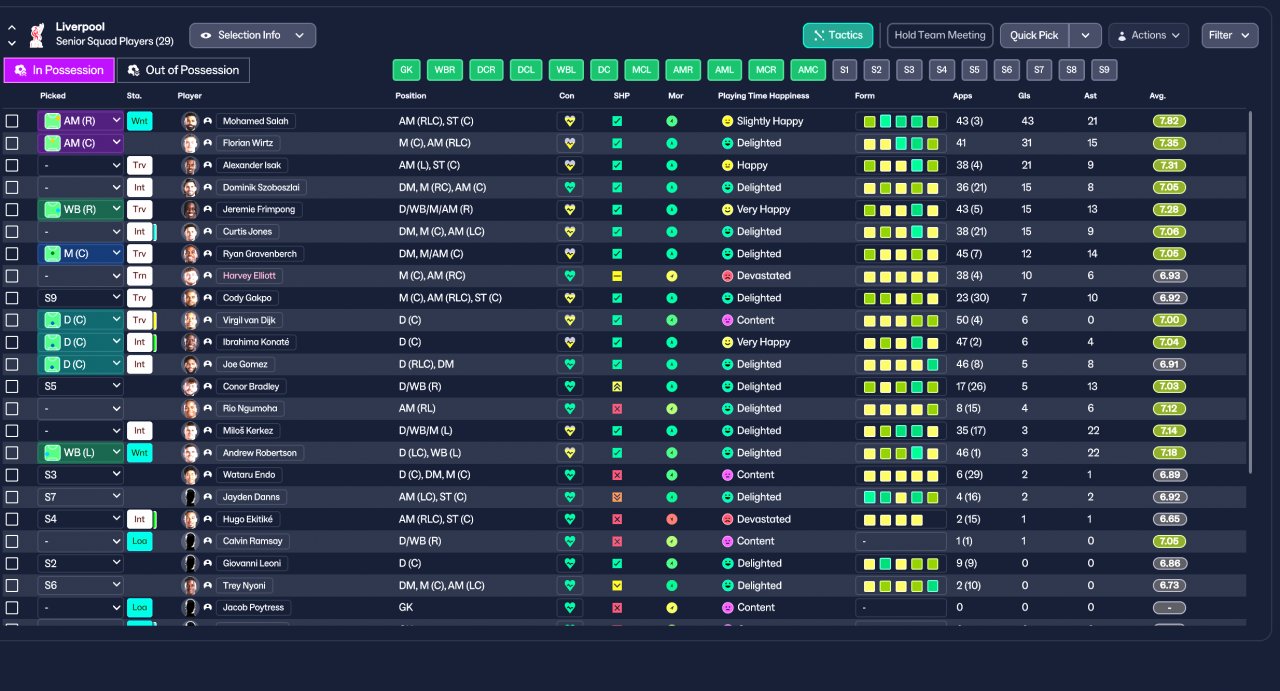
Task: Click Mohamed Salah's condition heart icon
Action: click(570, 121)
